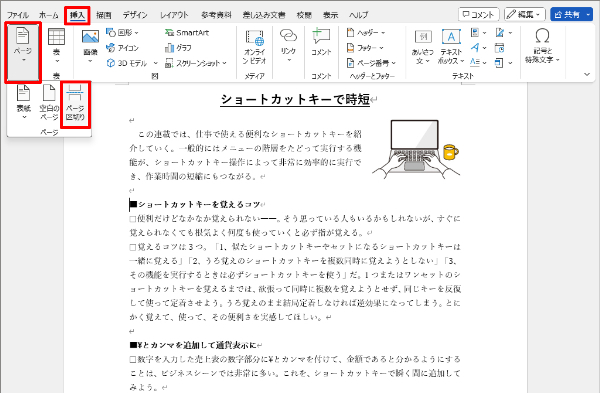Expand the 表紙 dropdown arrow
The height and width of the screenshot is (393, 600).
pyautogui.click(x=24, y=117)
